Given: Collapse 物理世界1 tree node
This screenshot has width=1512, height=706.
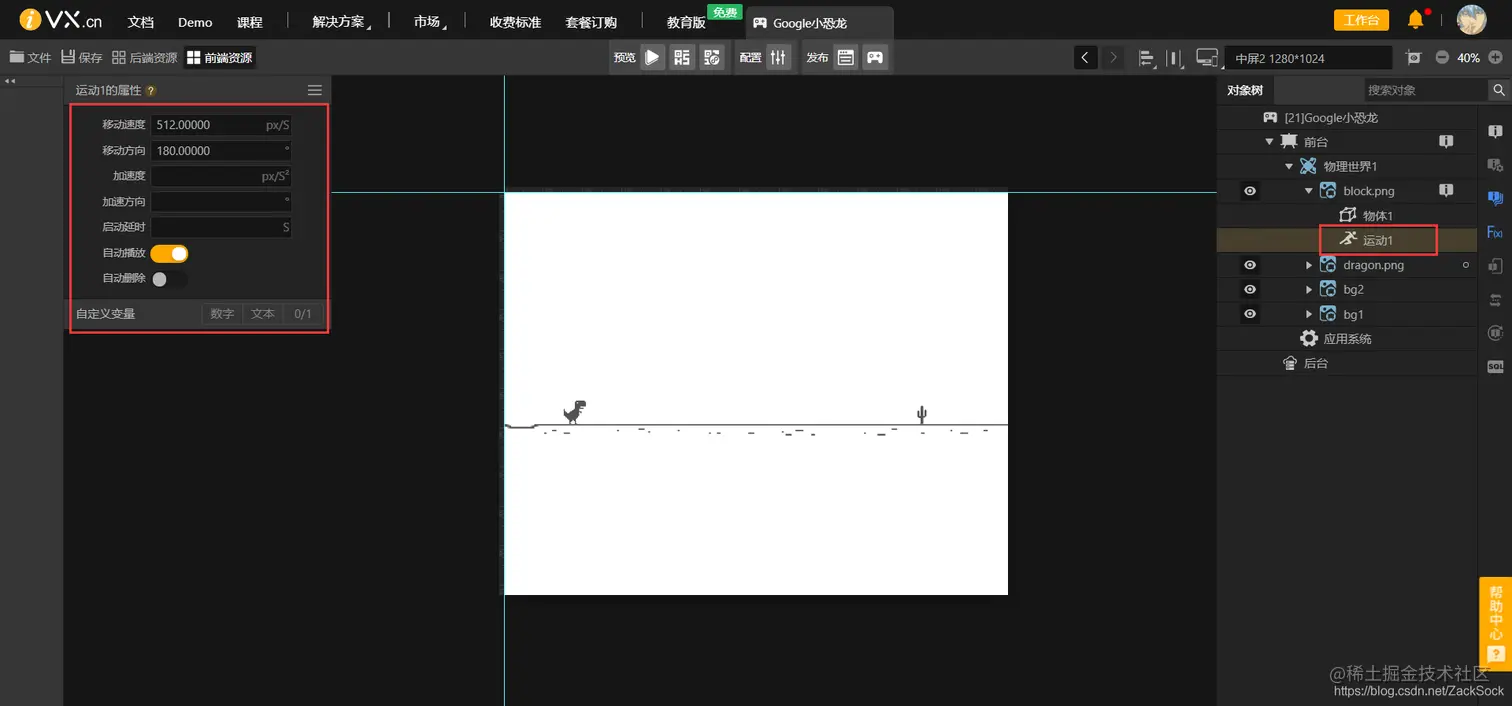Looking at the screenshot, I should click(x=1290, y=166).
